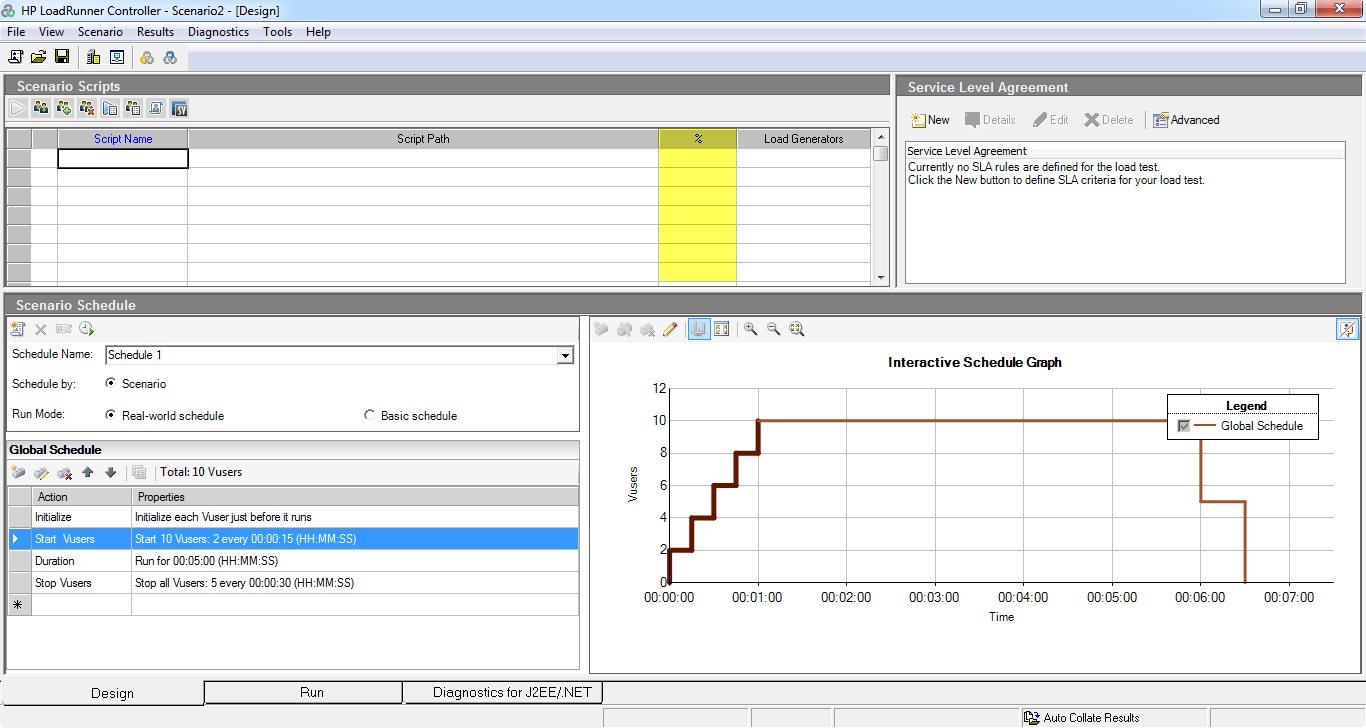Viewport: 1366px width, 728px height.
Task: Click the Add Group icon with green plus
Action: pos(64,108)
